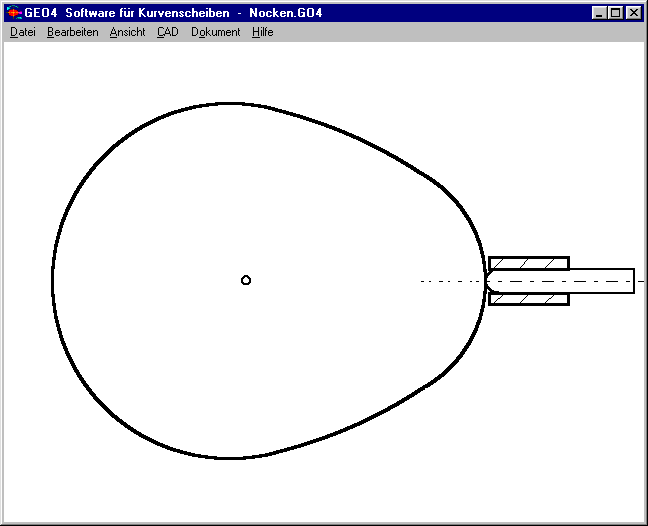Open the Ansicht menu
The image size is (648, 526).
(127, 32)
